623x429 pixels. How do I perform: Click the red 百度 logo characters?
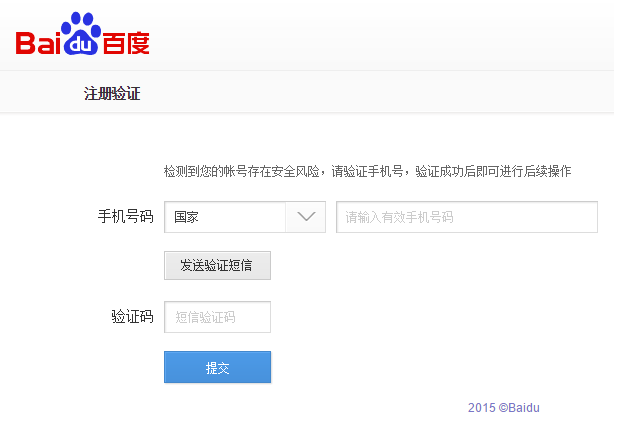click(124, 41)
